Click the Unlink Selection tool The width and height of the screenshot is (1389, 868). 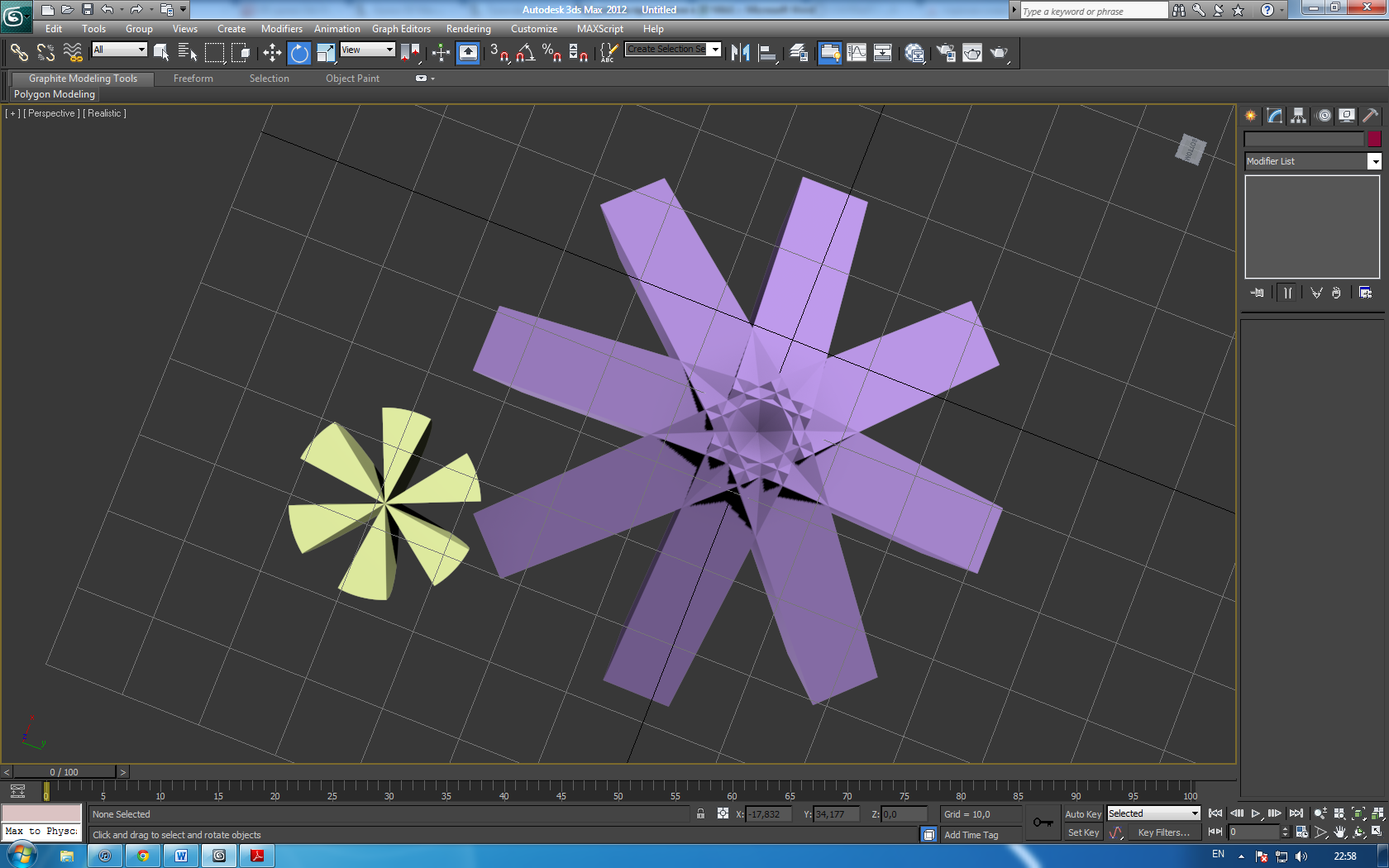(45, 53)
